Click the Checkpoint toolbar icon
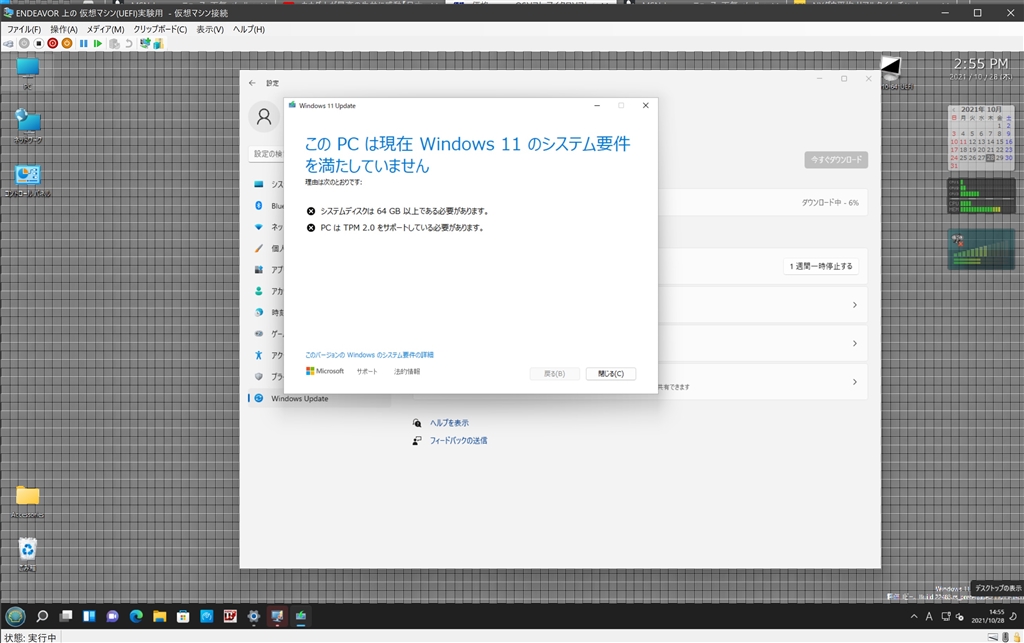Image resolution: width=1024 pixels, height=643 pixels. 114,44
